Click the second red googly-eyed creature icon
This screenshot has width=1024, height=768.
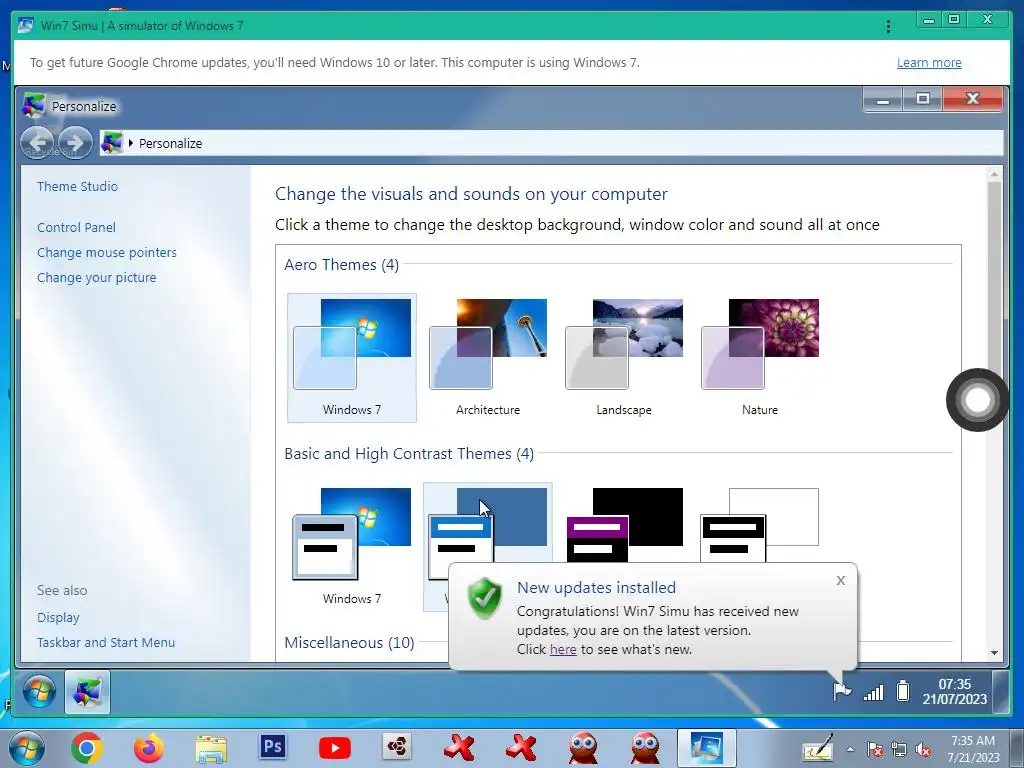646,748
